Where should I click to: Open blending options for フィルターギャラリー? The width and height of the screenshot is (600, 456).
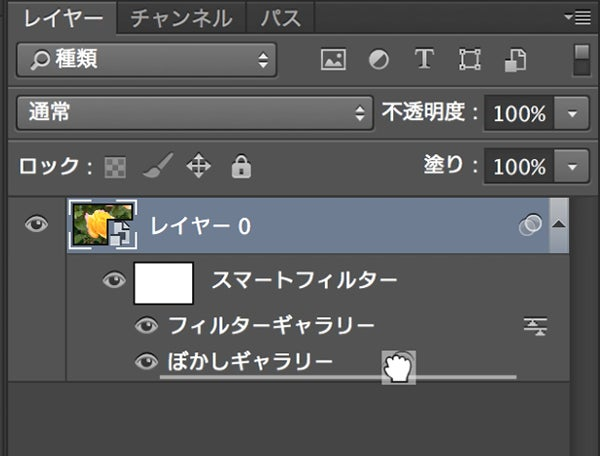pos(535,326)
